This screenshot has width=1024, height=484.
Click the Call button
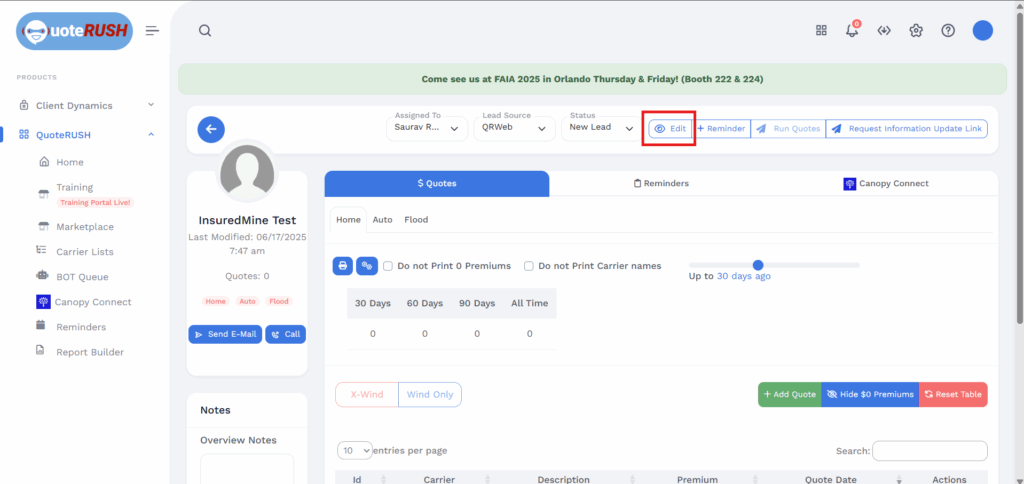tap(285, 334)
